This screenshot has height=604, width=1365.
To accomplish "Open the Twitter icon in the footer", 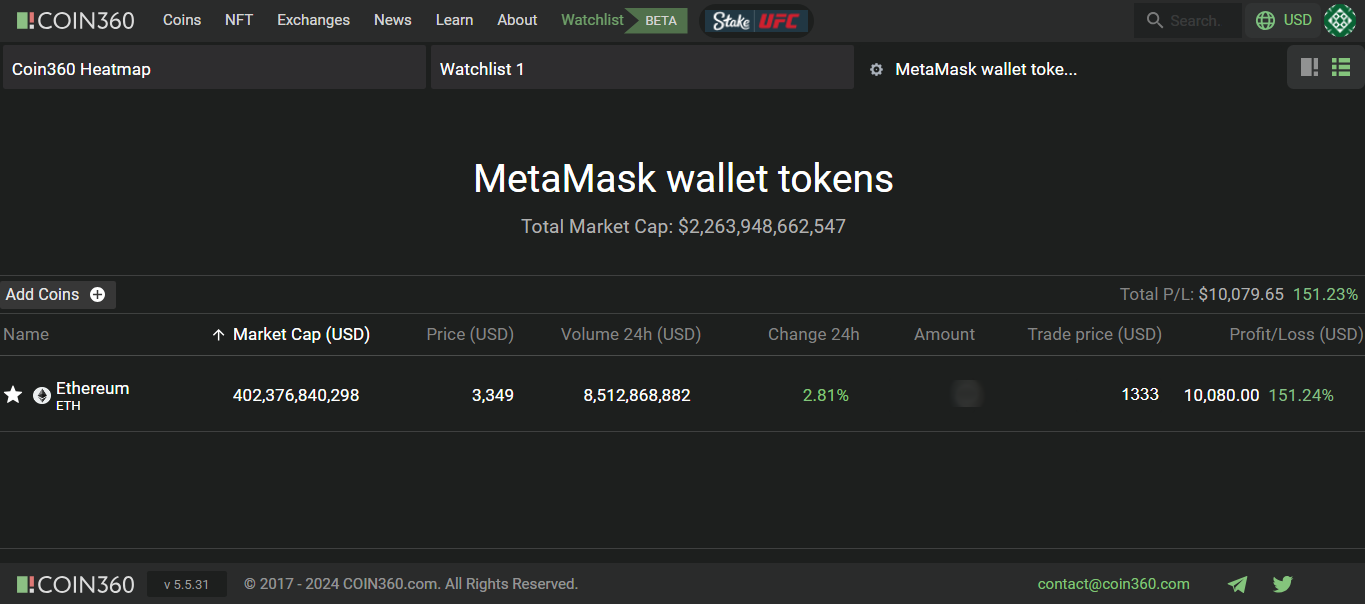I will [1283, 584].
